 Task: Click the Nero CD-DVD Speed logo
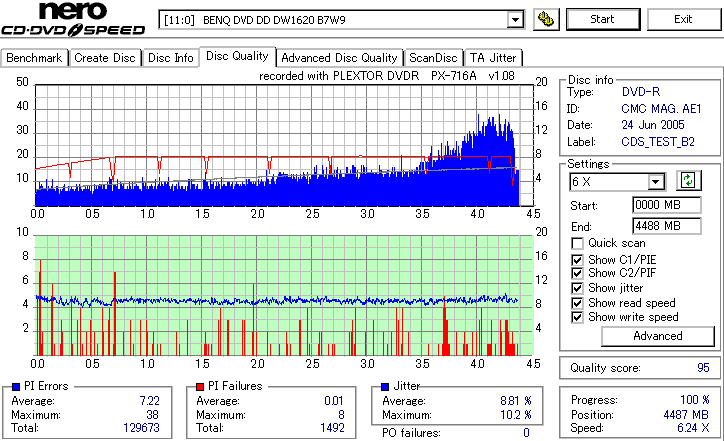click(x=73, y=19)
